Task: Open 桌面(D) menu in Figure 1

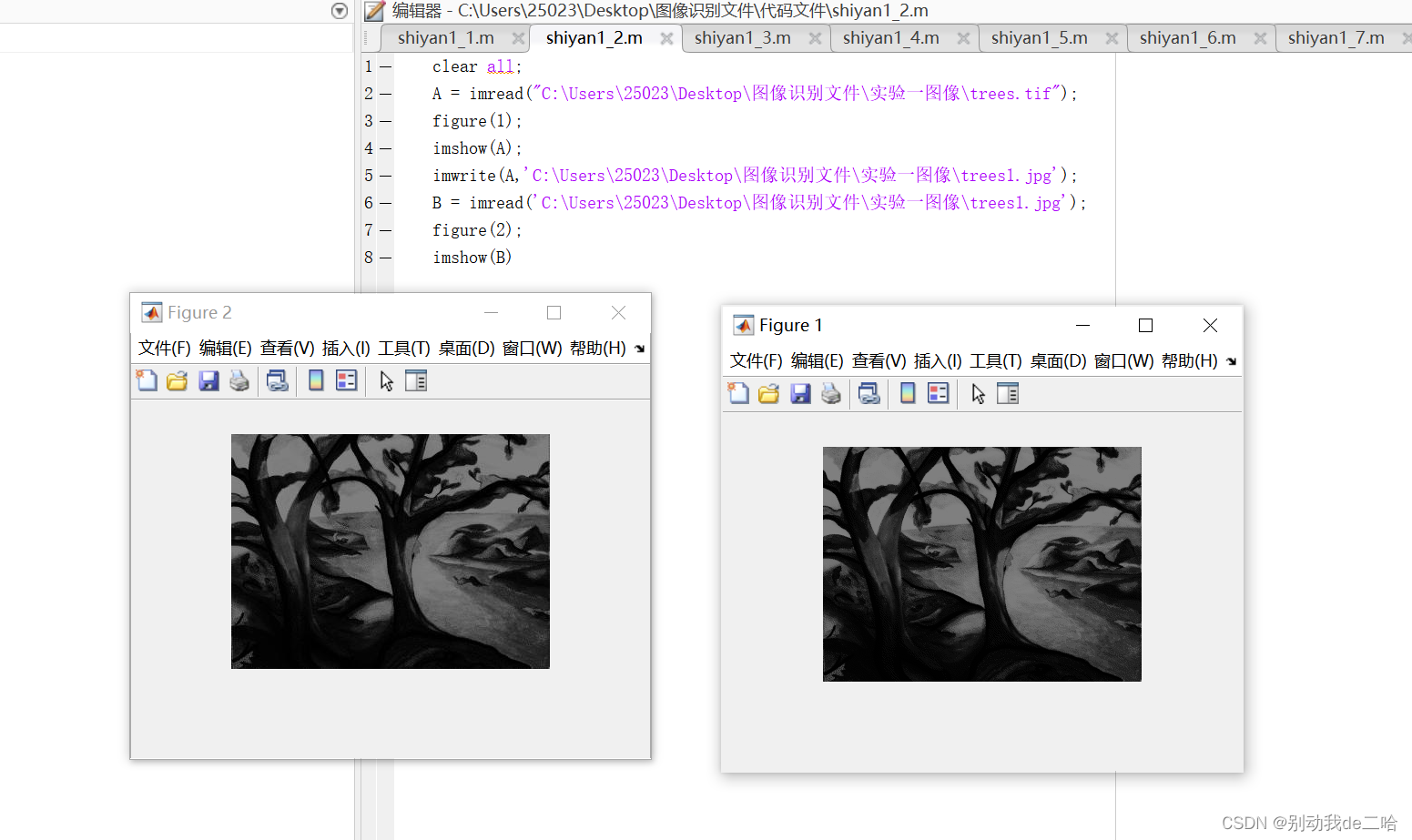Action: (x=1059, y=361)
